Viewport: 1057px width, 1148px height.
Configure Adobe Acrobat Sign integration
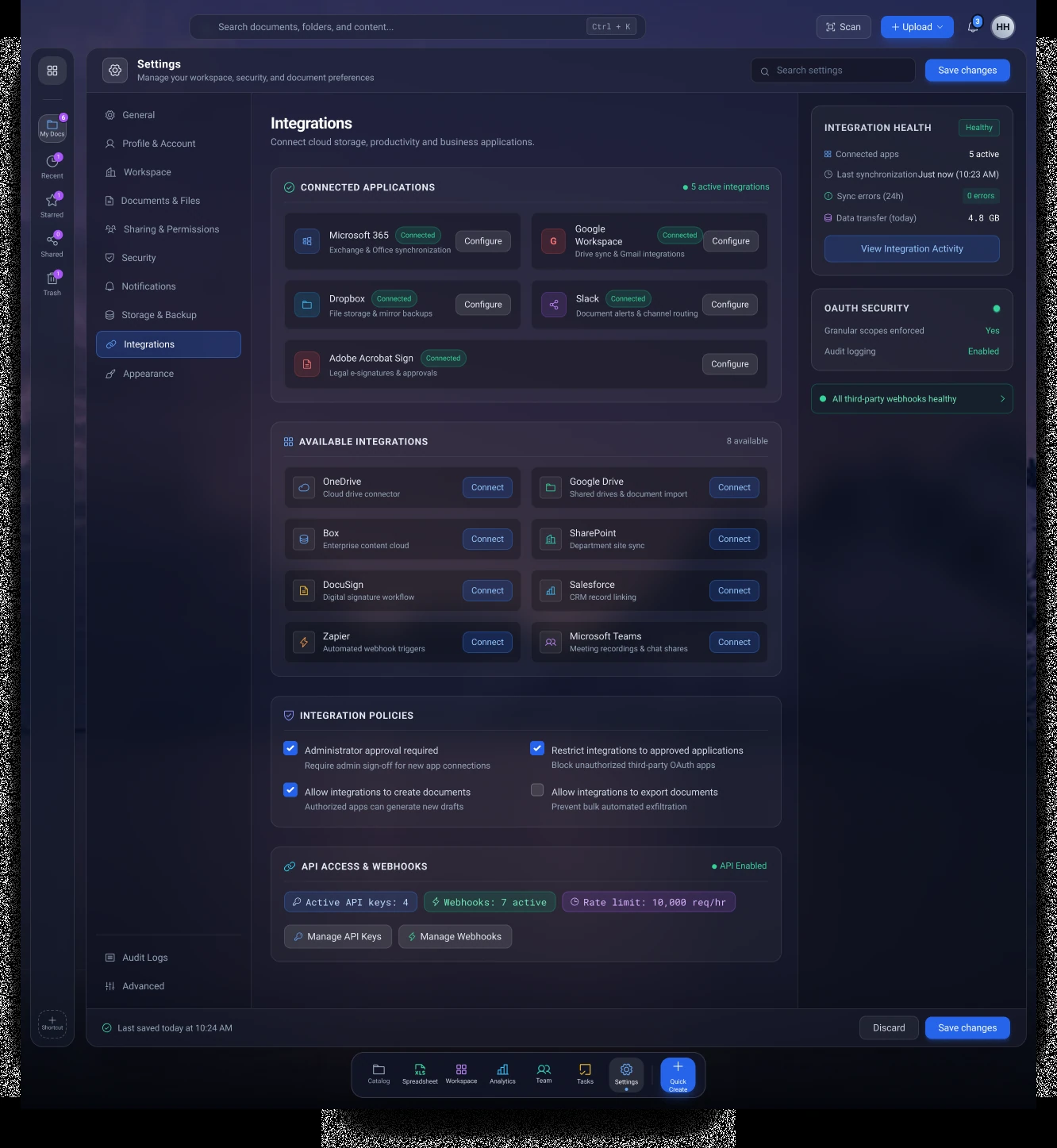point(730,364)
